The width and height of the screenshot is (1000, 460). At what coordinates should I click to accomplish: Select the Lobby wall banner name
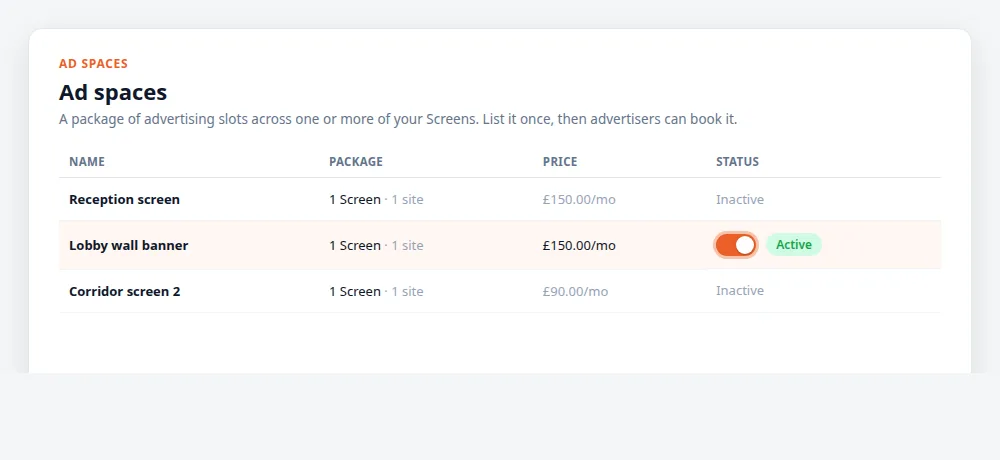(x=128, y=246)
